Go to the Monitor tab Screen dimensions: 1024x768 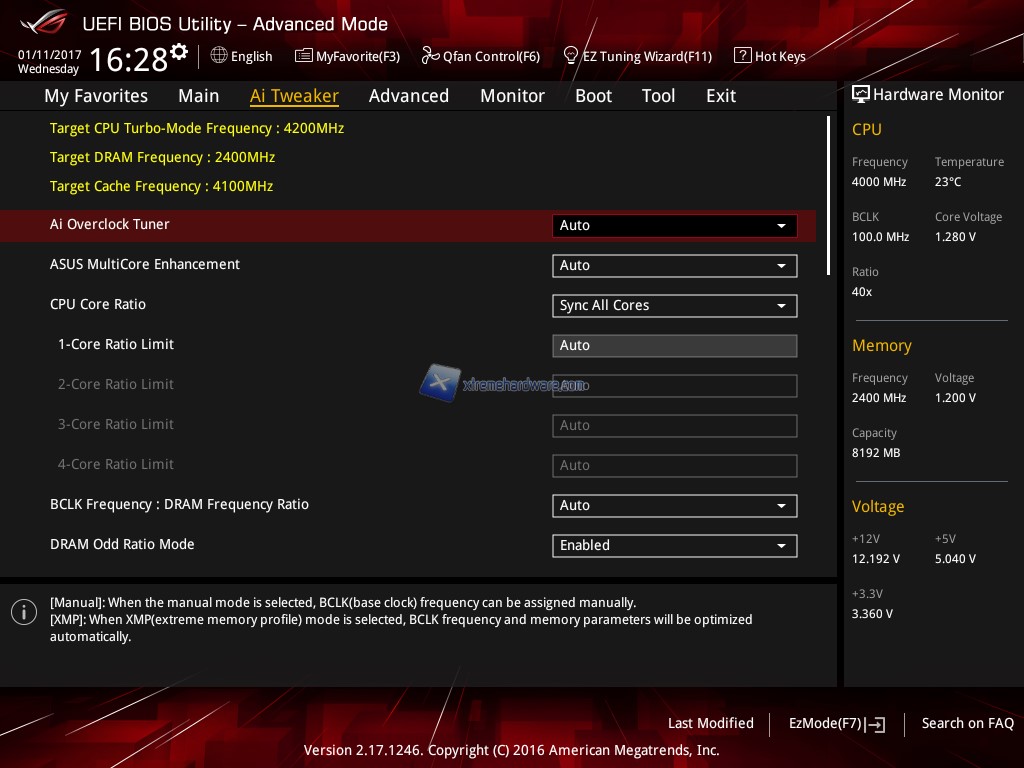[x=512, y=96]
